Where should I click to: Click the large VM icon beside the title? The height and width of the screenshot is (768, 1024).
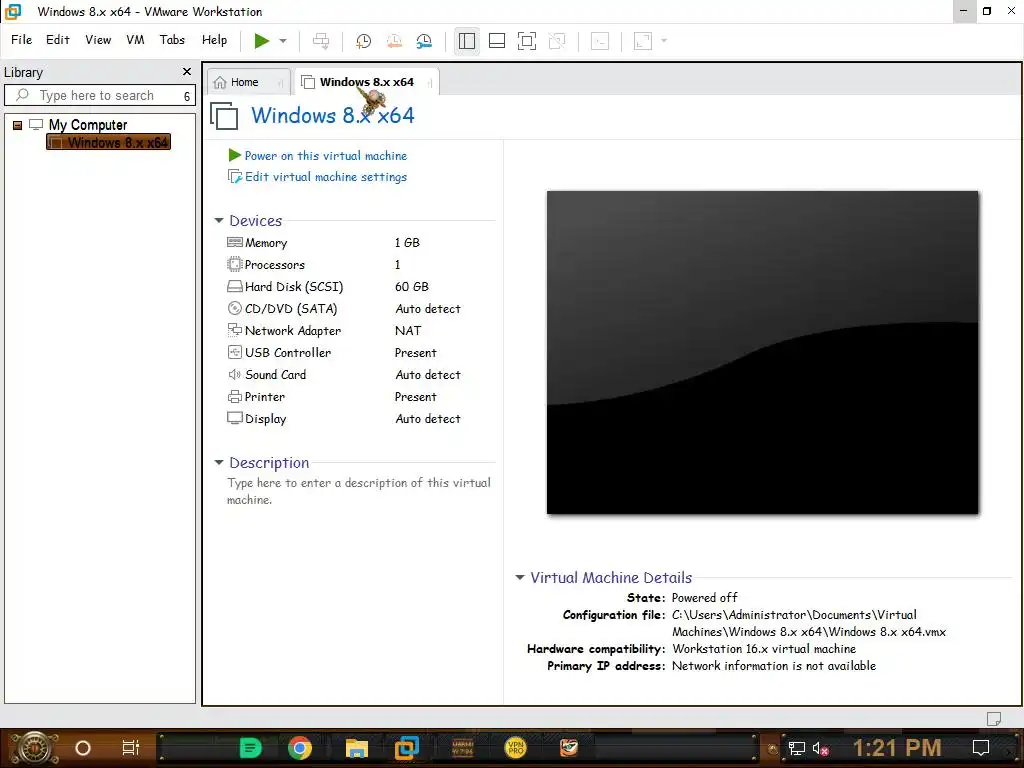[x=224, y=116]
